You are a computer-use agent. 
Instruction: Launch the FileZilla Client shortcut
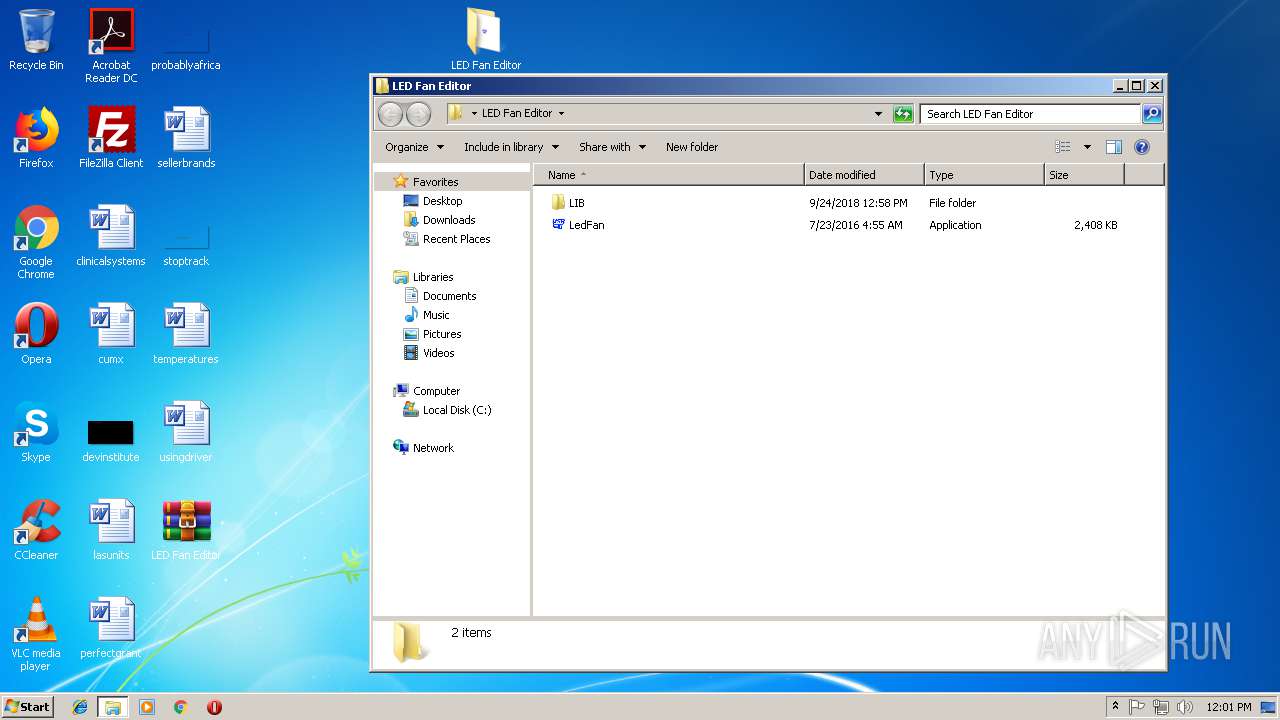point(111,138)
